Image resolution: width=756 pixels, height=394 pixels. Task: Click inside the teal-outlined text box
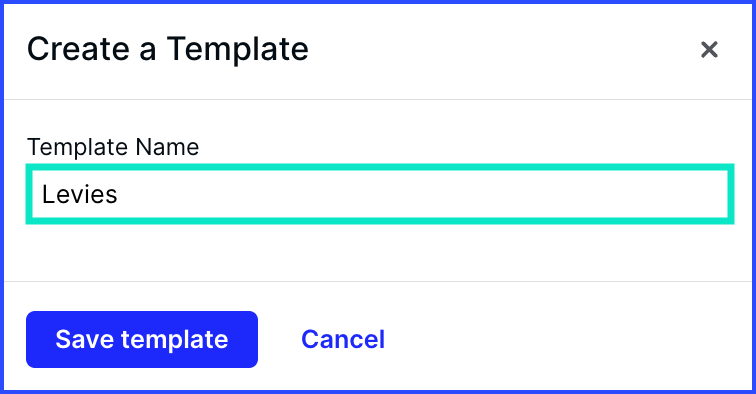tap(380, 194)
